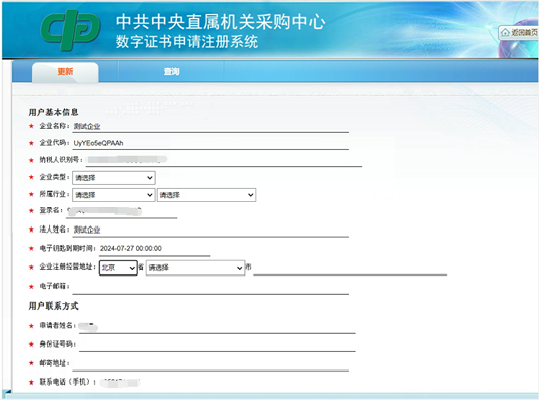
Task: Switch to the 更新 tab
Action: click(65, 72)
